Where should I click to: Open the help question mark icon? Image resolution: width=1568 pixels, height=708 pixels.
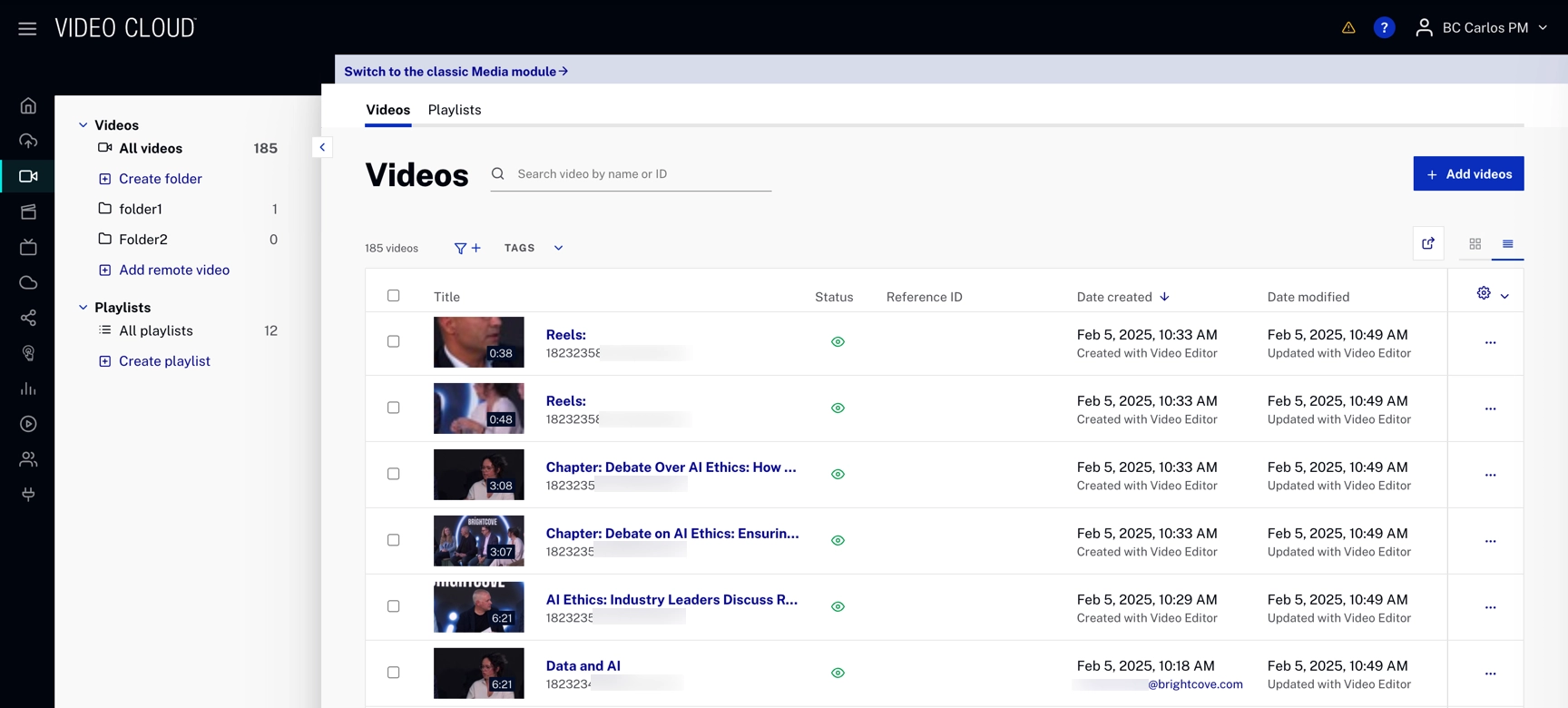[x=1384, y=27]
